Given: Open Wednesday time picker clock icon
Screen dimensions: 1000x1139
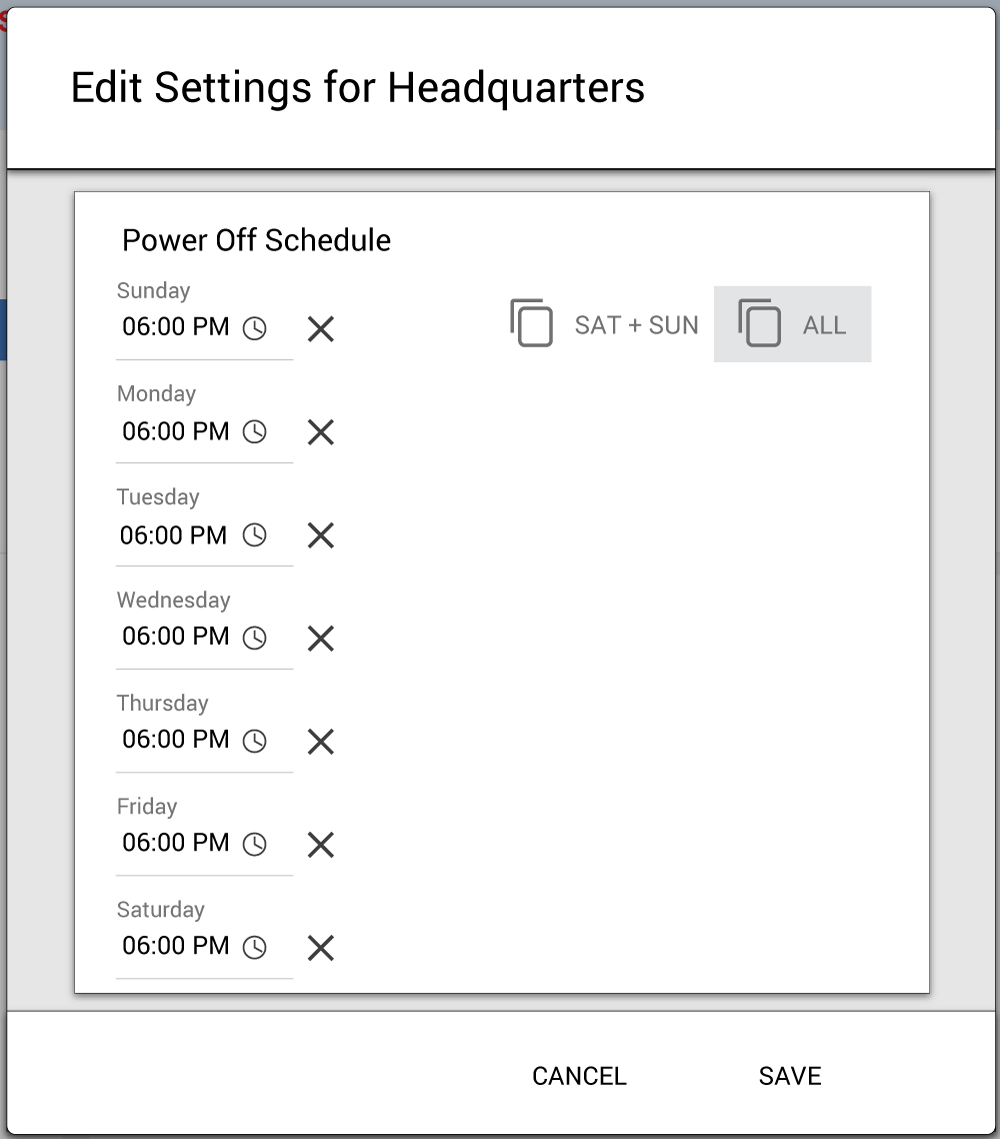Looking at the screenshot, I should click(x=255, y=637).
